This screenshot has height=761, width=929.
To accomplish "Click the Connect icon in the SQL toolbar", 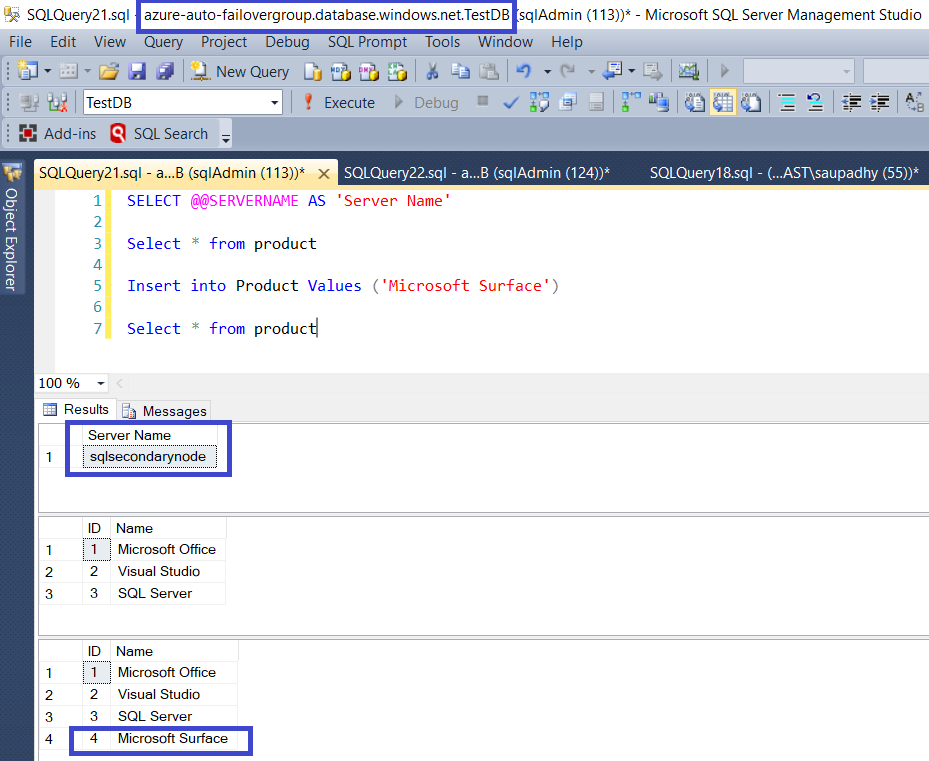I will coord(28,103).
